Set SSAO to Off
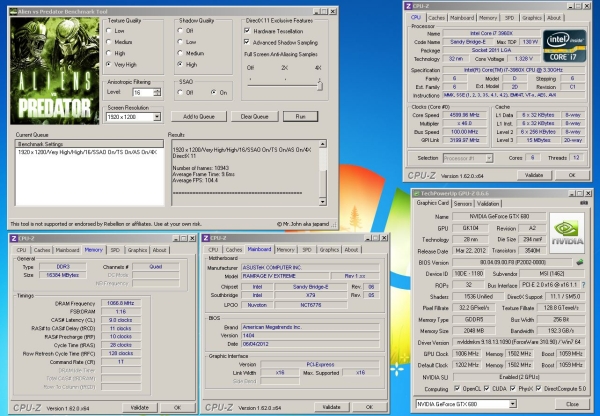This screenshot has width=600, height=416. tap(180, 93)
